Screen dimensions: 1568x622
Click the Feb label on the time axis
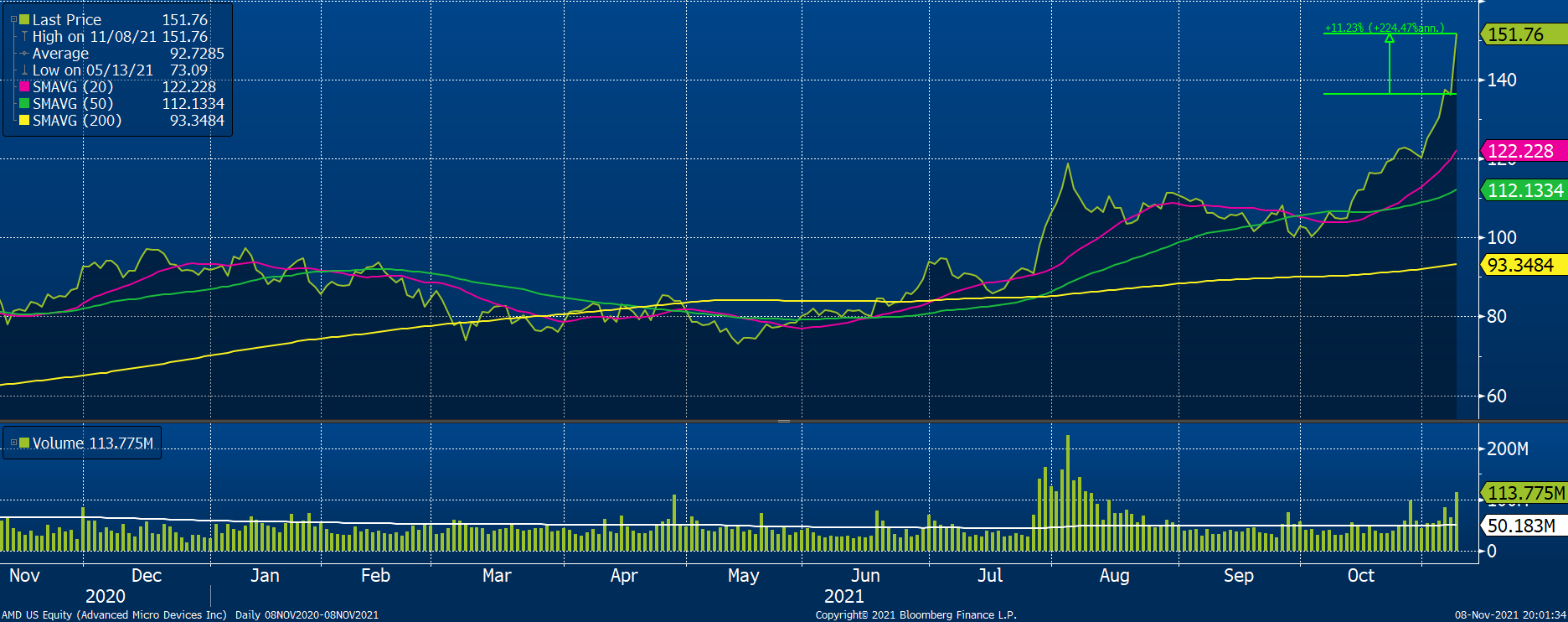375,575
